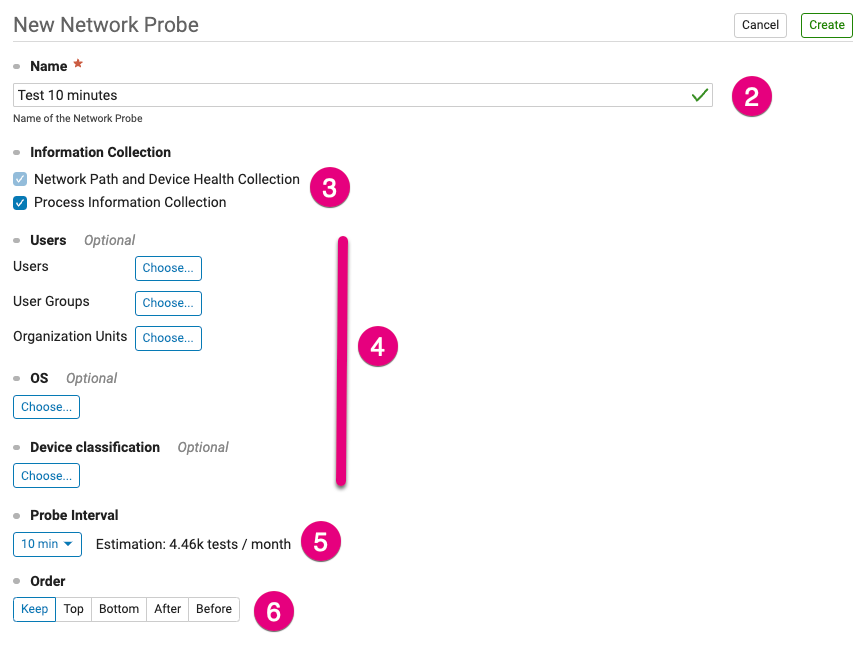The width and height of the screenshot is (865, 647).
Task: Open the Choose selector for Organization Units
Action: pyautogui.click(x=168, y=338)
